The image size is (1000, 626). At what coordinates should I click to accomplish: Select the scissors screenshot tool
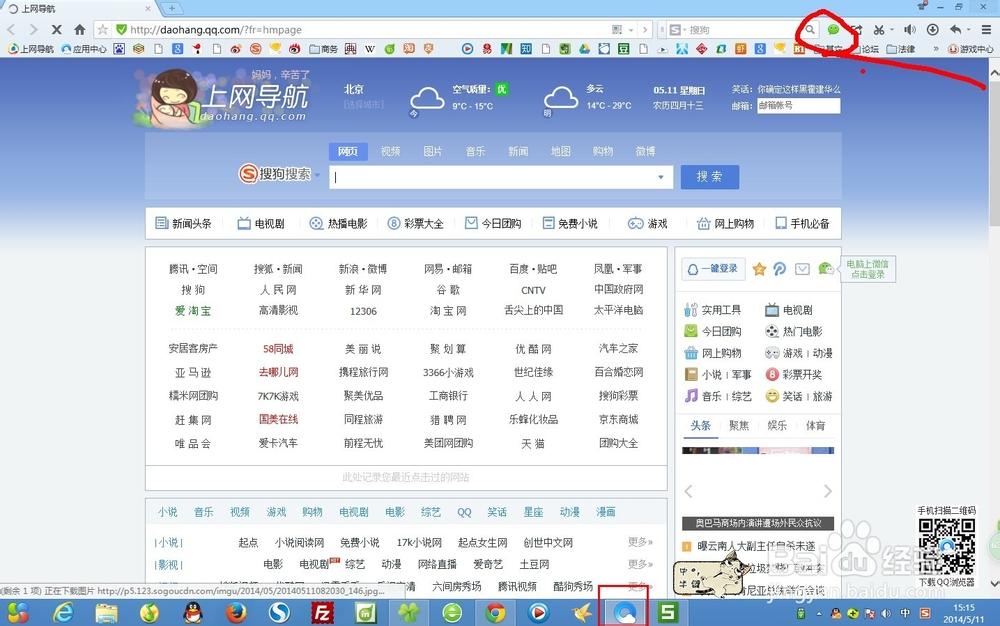pos(879,29)
